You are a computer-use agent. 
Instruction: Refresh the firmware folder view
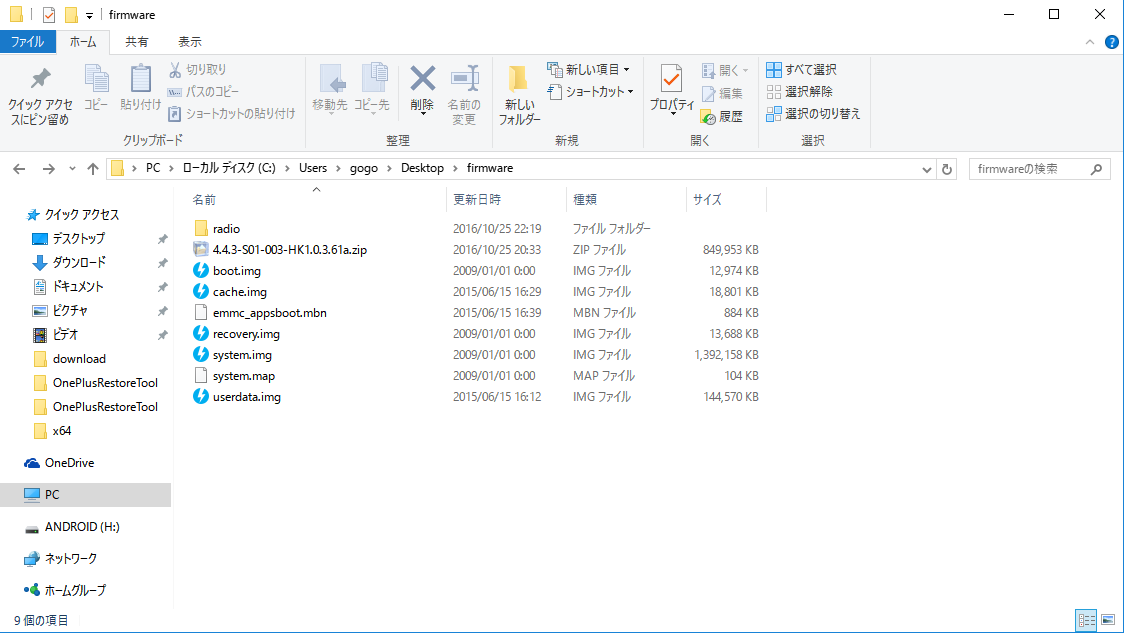(946, 169)
